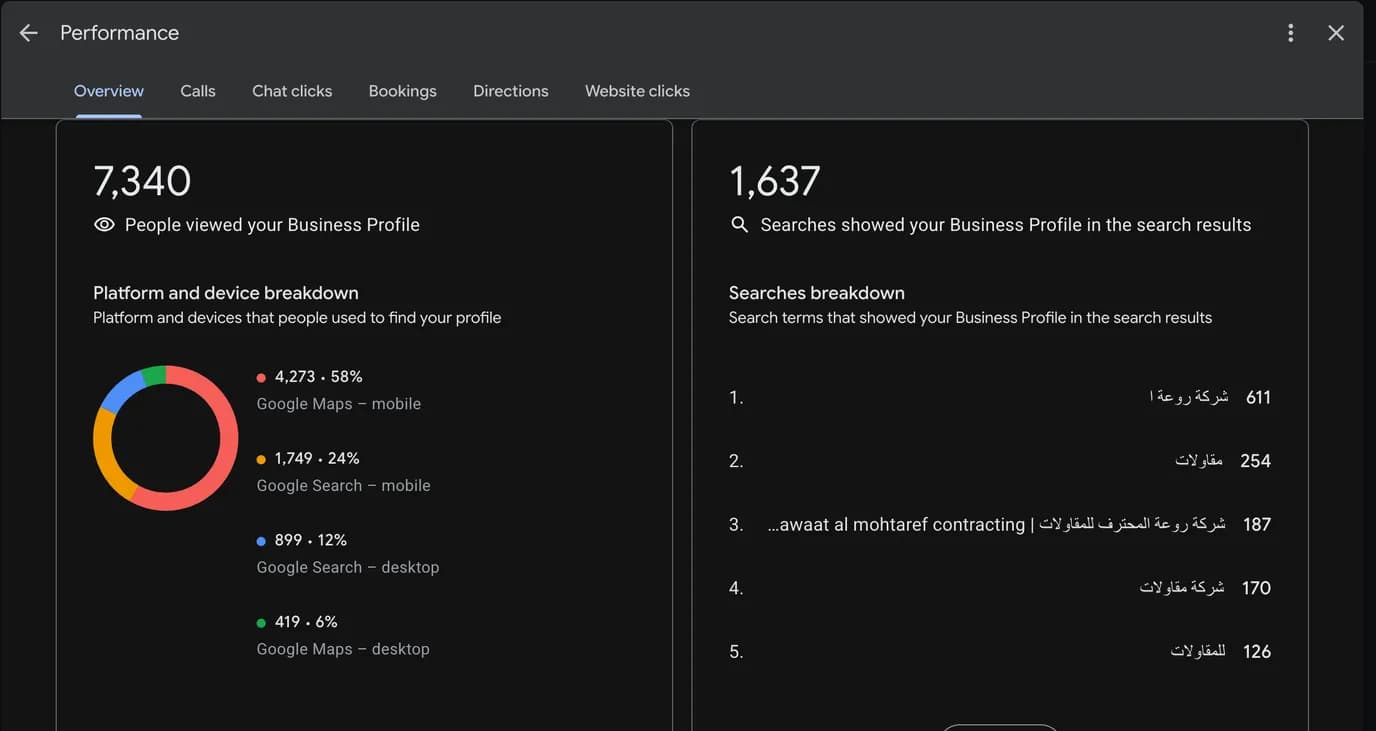Click the 'Google Search – mobile' label
Screen dimensions: 1376x731
pyautogui.click(x=344, y=486)
